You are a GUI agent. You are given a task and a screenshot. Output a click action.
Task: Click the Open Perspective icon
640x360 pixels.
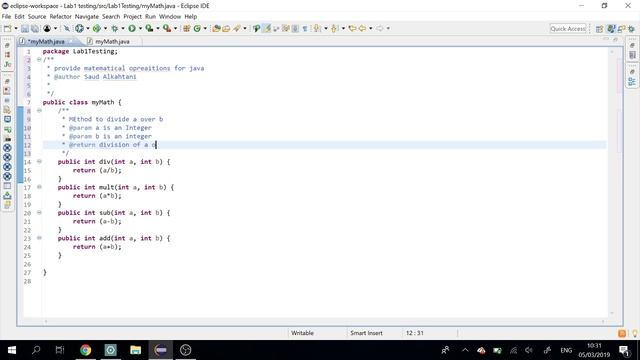coord(599,29)
